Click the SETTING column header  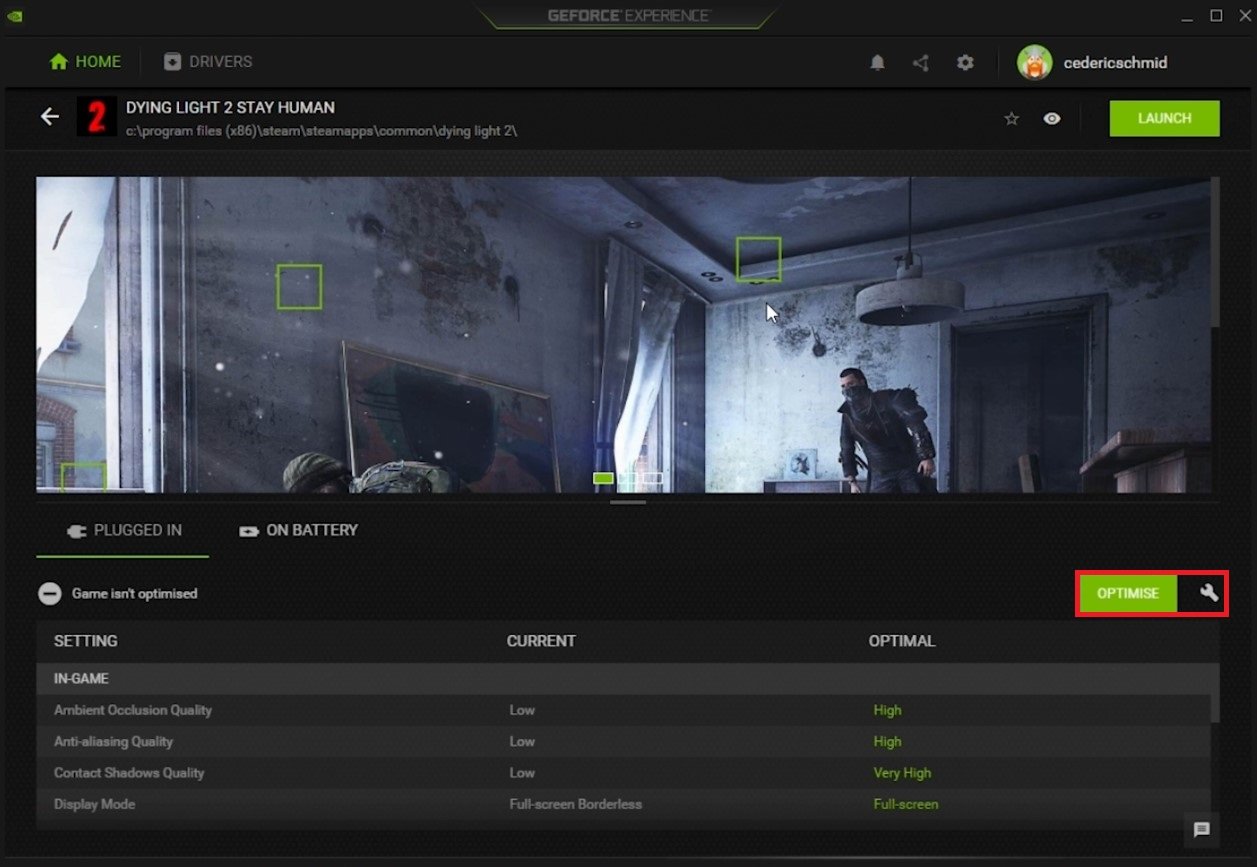[x=85, y=641]
